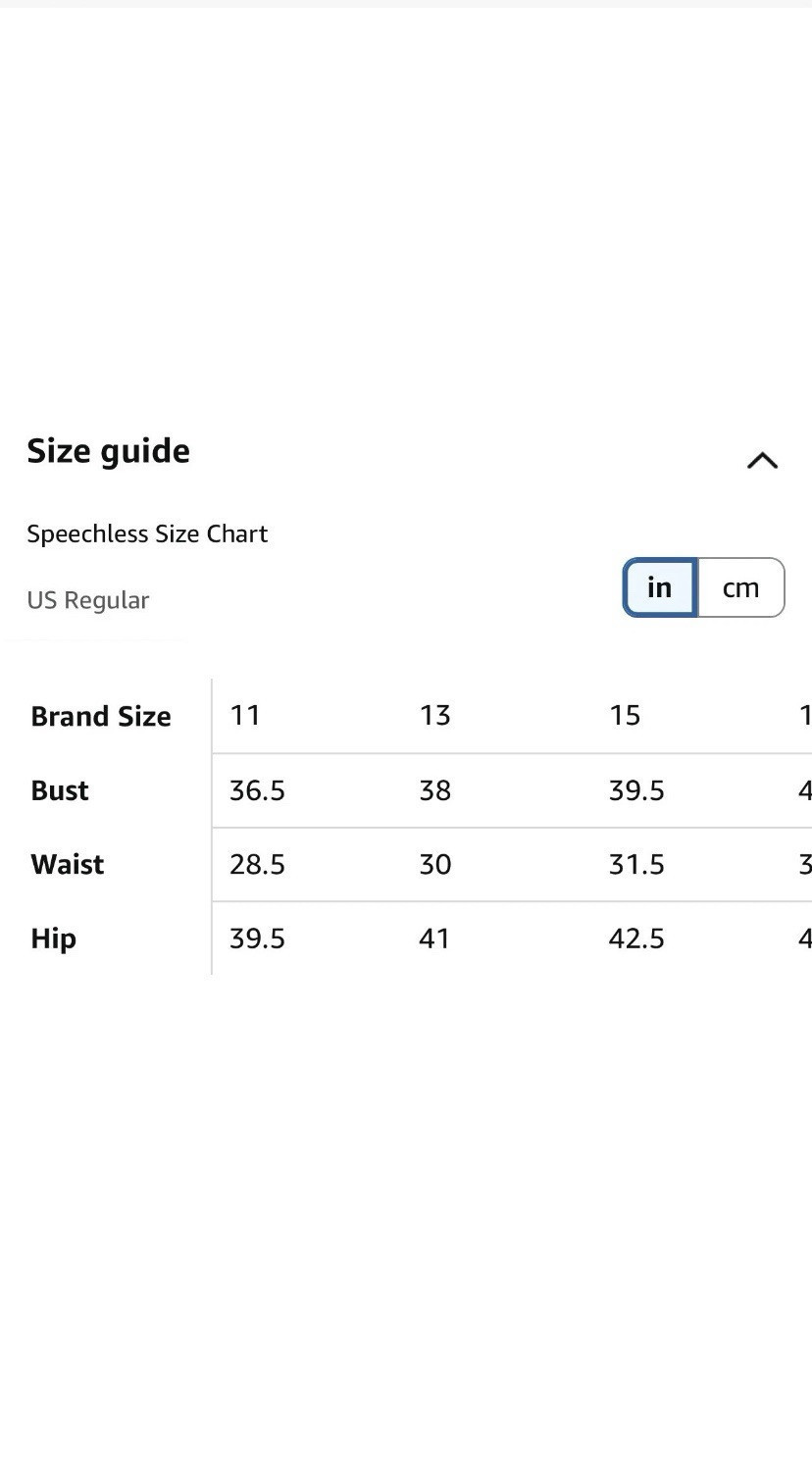
Task: Select brand size 11 column header
Action: click(245, 716)
